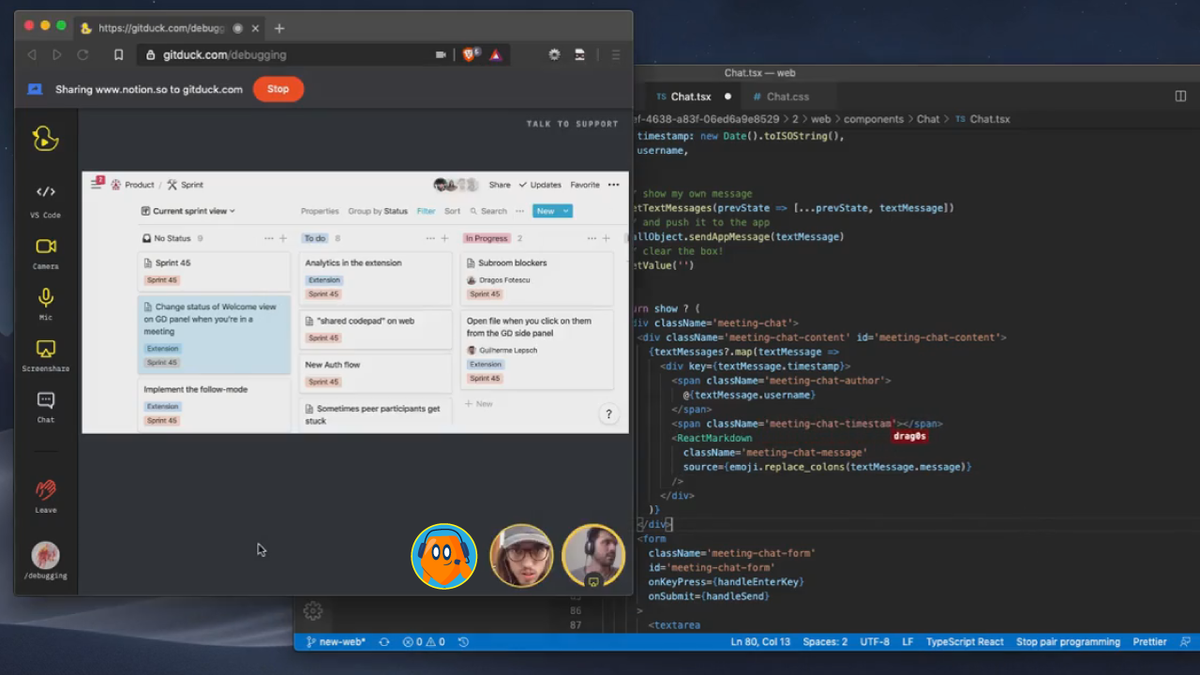The height and width of the screenshot is (675, 1200).
Task: Click camera permission icon in address bar
Action: [x=441, y=55]
